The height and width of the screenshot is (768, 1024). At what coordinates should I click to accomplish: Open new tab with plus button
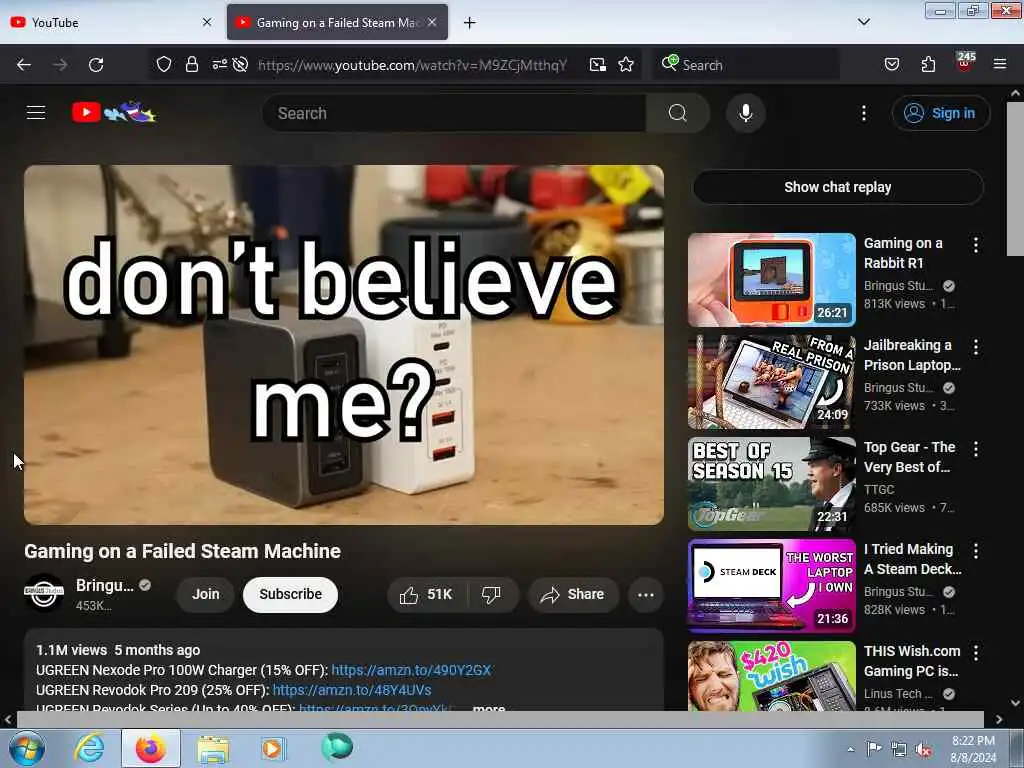tap(470, 23)
